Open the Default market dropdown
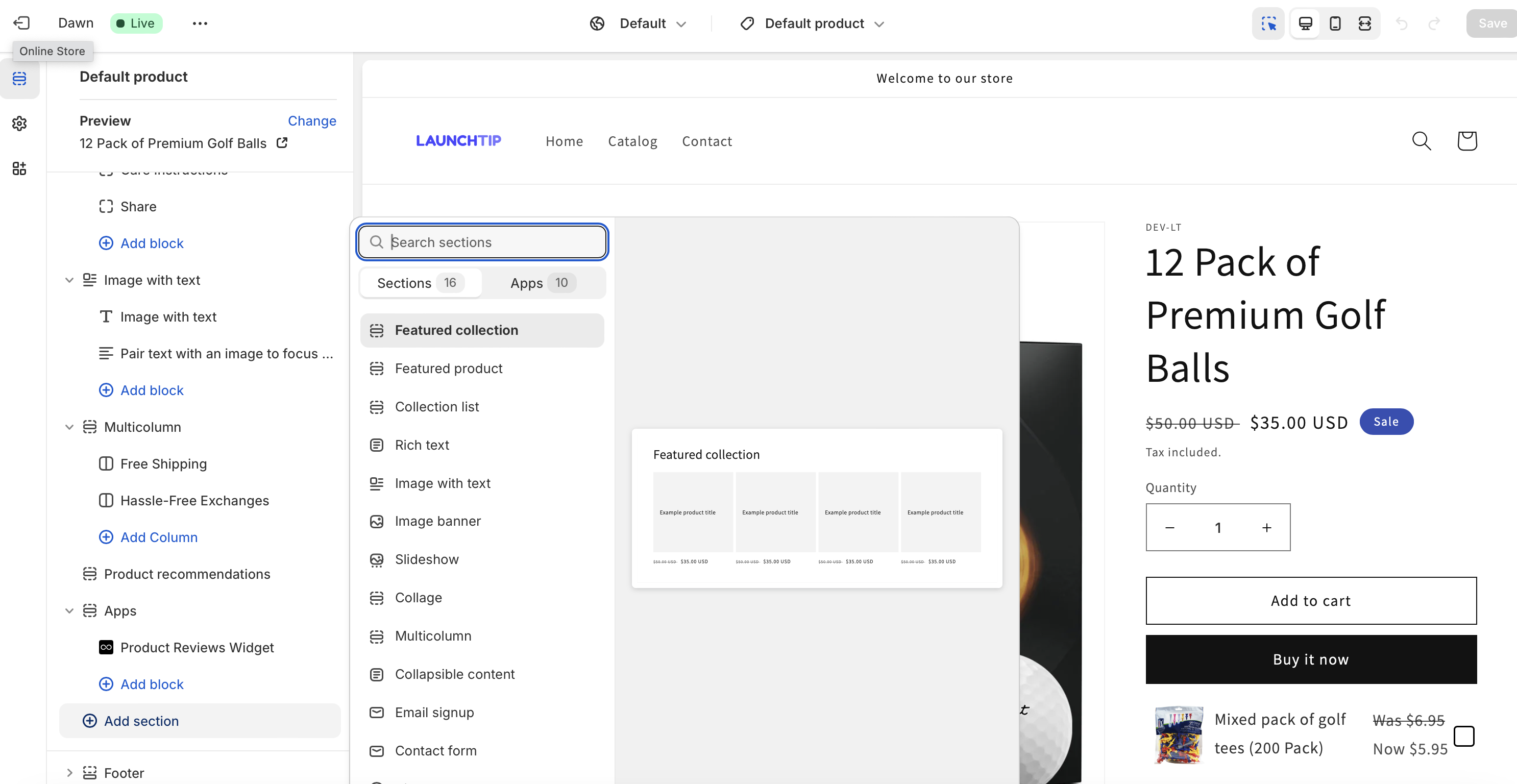 click(x=639, y=23)
